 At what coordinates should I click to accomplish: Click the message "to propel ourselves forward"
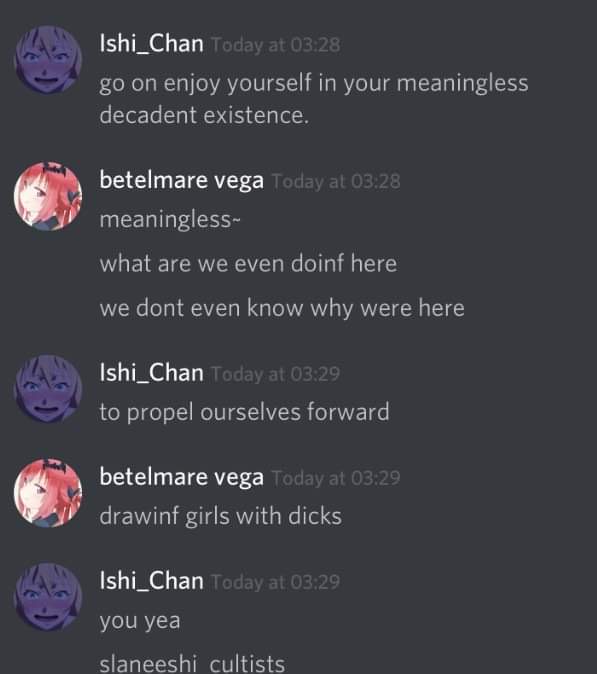click(244, 412)
